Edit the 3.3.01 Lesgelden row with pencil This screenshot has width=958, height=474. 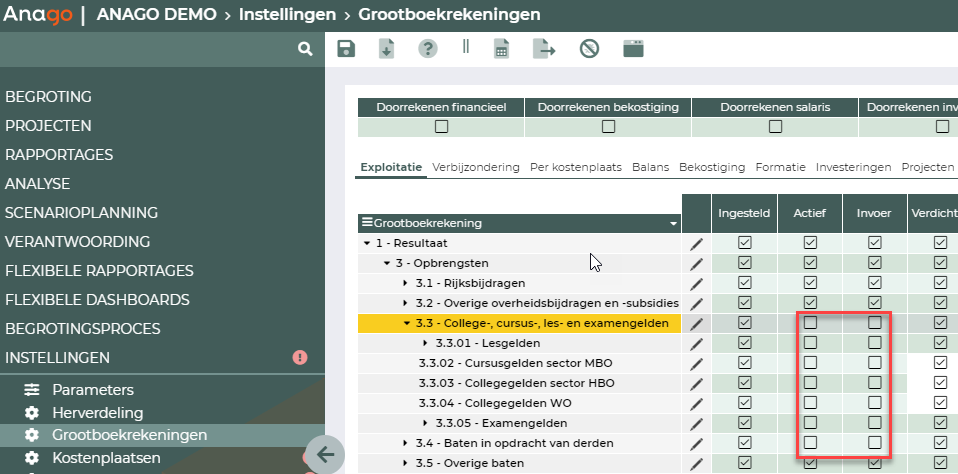(697, 343)
